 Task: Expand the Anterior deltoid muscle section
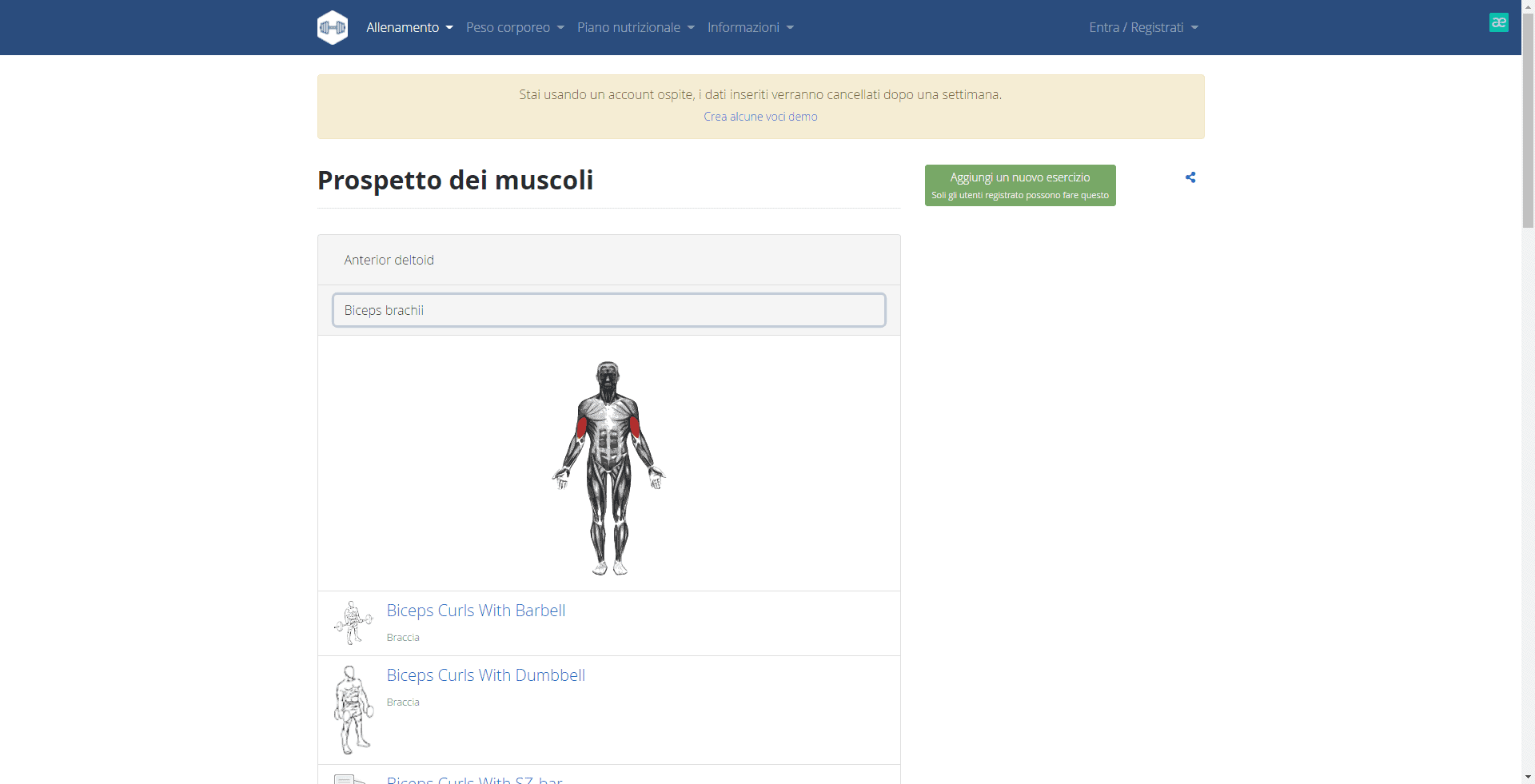(x=609, y=260)
